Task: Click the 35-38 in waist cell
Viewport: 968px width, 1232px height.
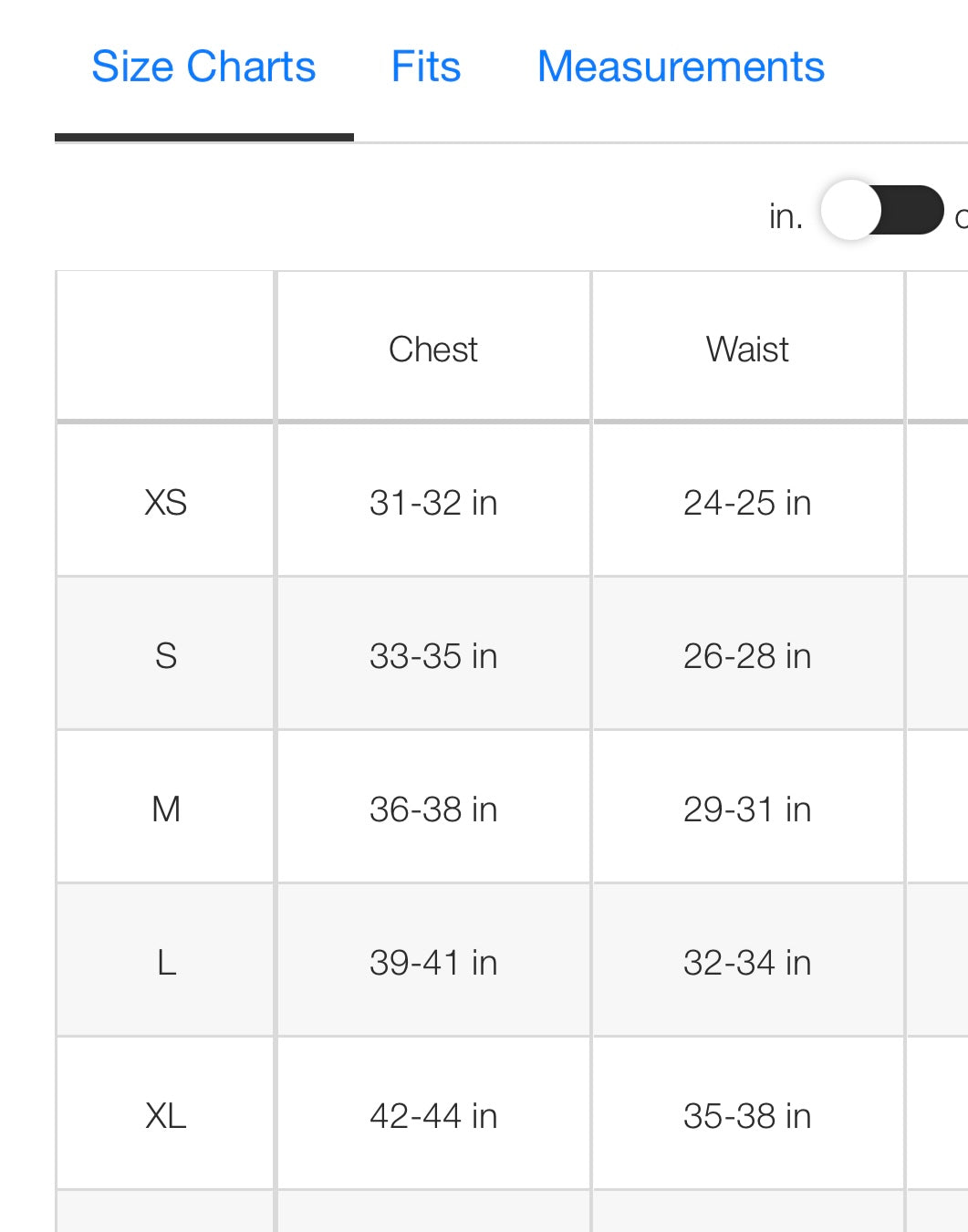Action: coord(747,1116)
